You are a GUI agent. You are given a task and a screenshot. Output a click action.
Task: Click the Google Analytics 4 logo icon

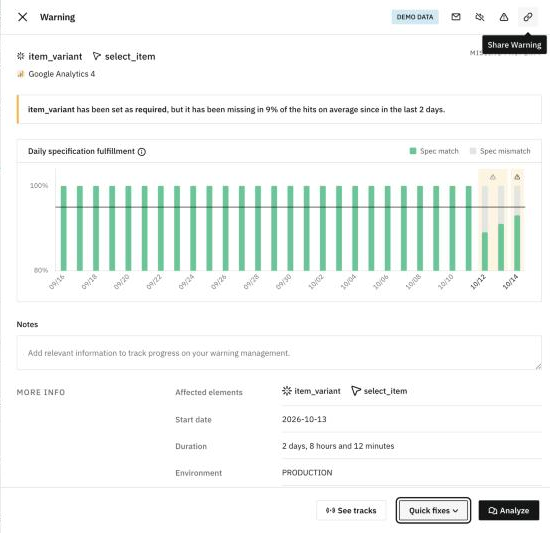pyautogui.click(x=20, y=74)
